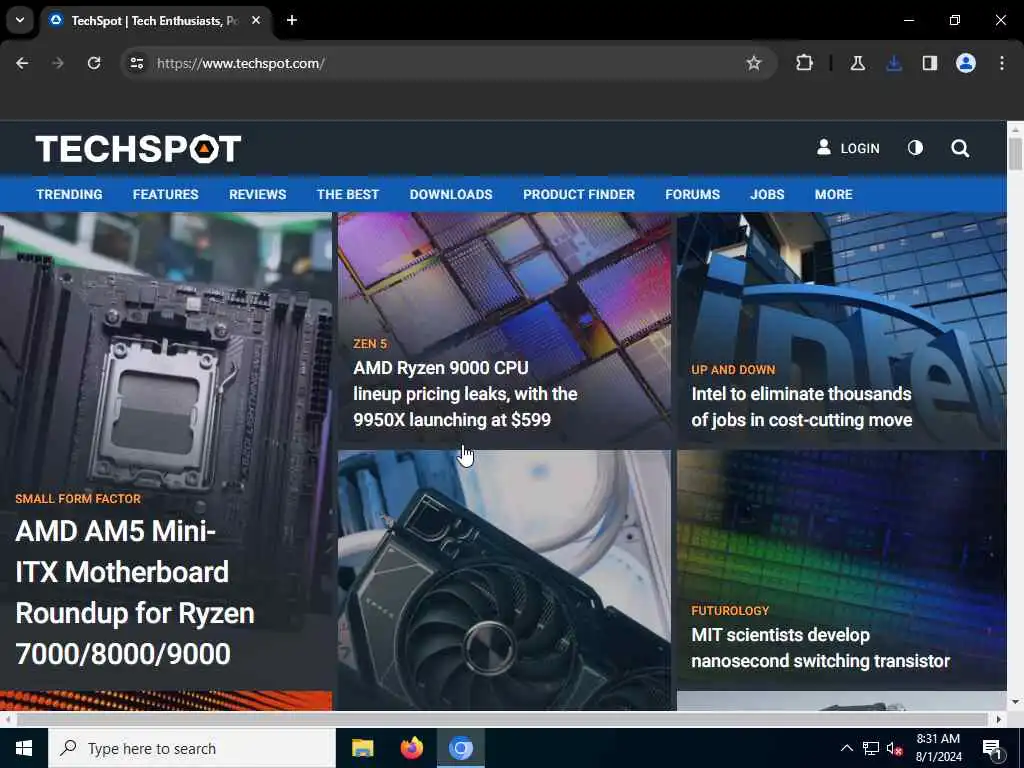The image size is (1024, 768).
Task: Open network status tray icon
Action: click(871, 748)
